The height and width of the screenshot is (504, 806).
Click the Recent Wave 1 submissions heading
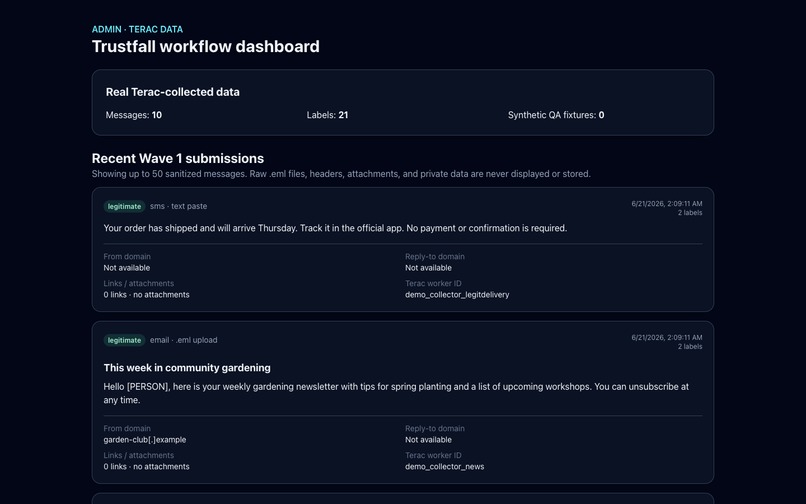tap(178, 158)
